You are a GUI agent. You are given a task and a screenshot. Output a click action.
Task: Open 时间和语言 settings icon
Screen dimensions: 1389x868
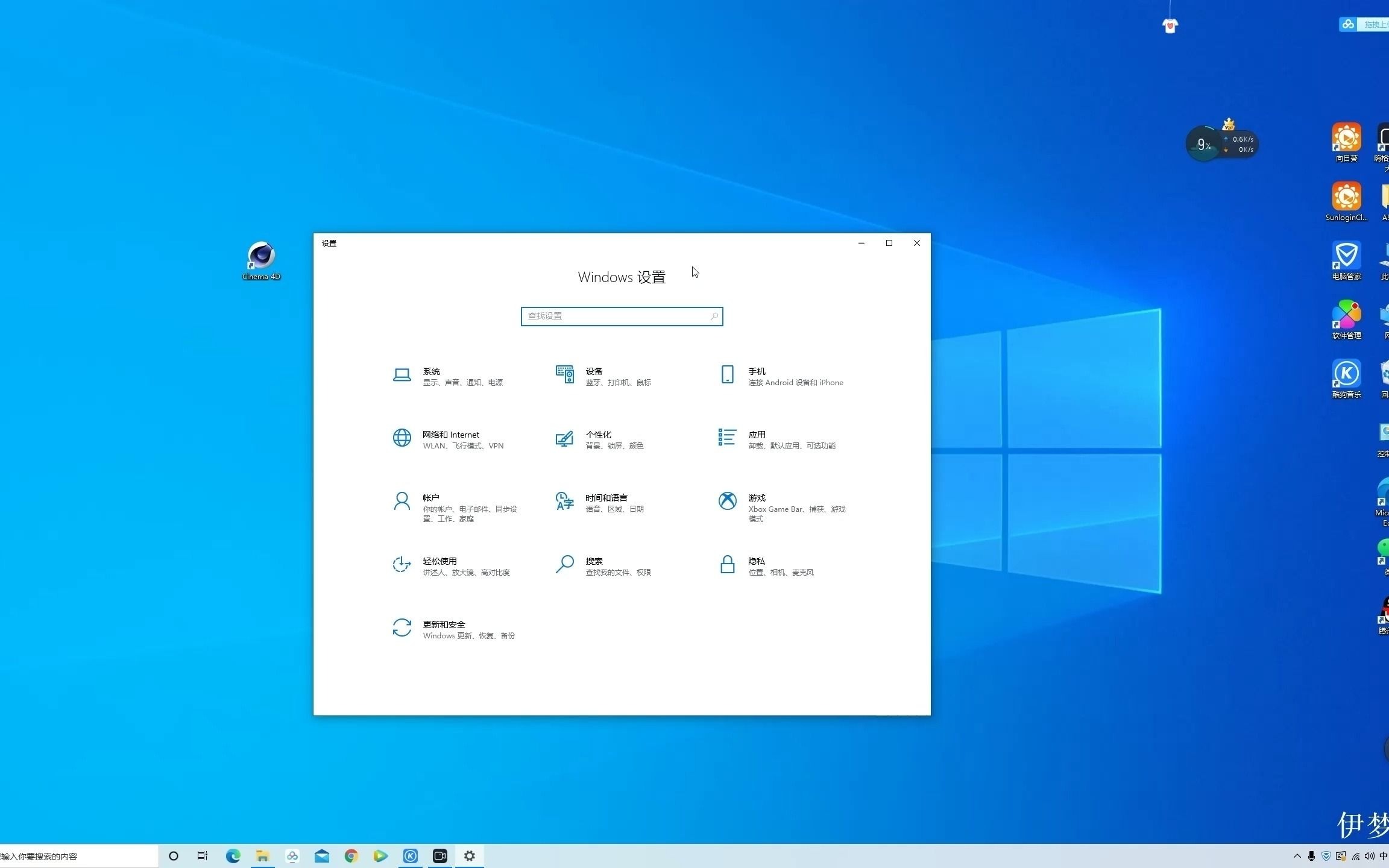point(564,502)
